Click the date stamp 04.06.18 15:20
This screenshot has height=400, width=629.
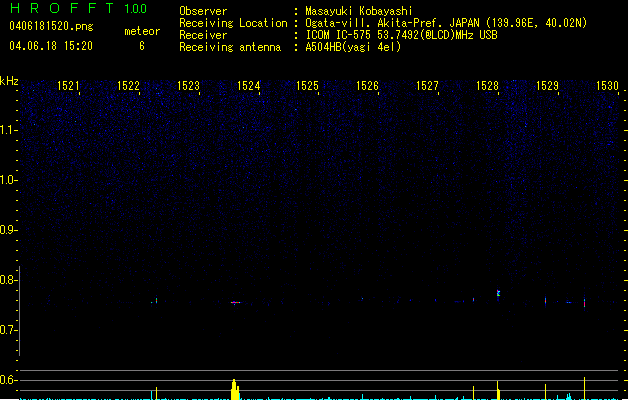(51, 46)
